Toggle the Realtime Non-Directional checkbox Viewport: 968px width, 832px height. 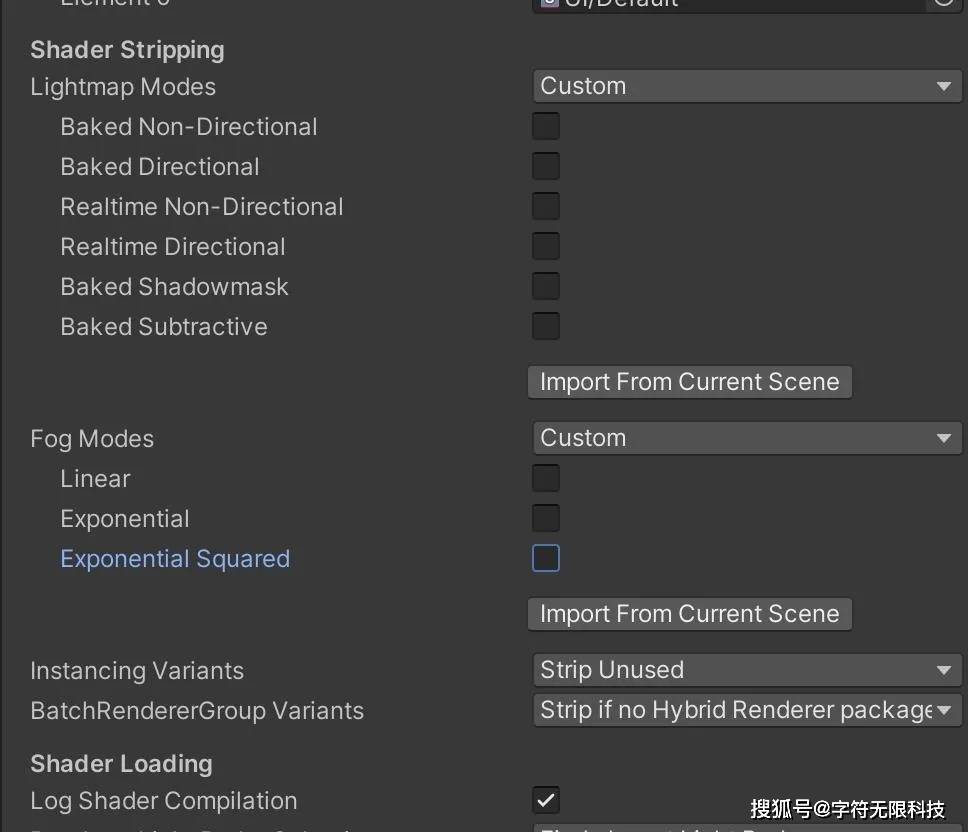545,206
